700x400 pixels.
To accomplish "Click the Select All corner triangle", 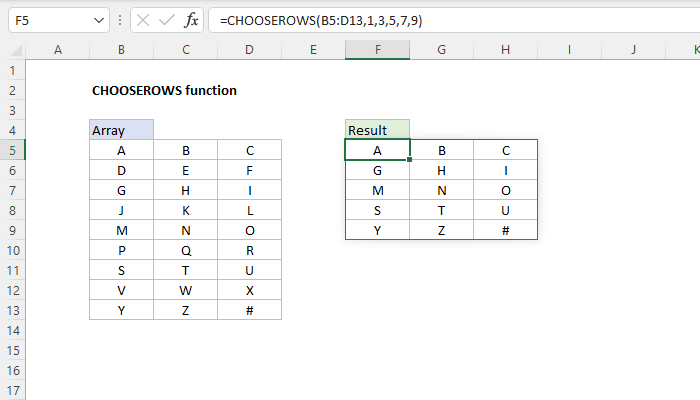I will point(16,50).
